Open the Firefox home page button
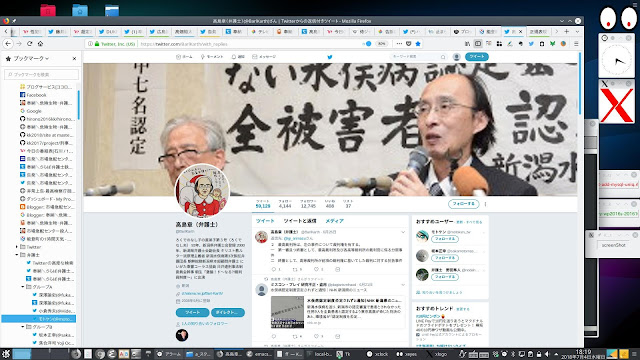Image resolution: width=640 pixels, height=360 pixels. pos(40,44)
